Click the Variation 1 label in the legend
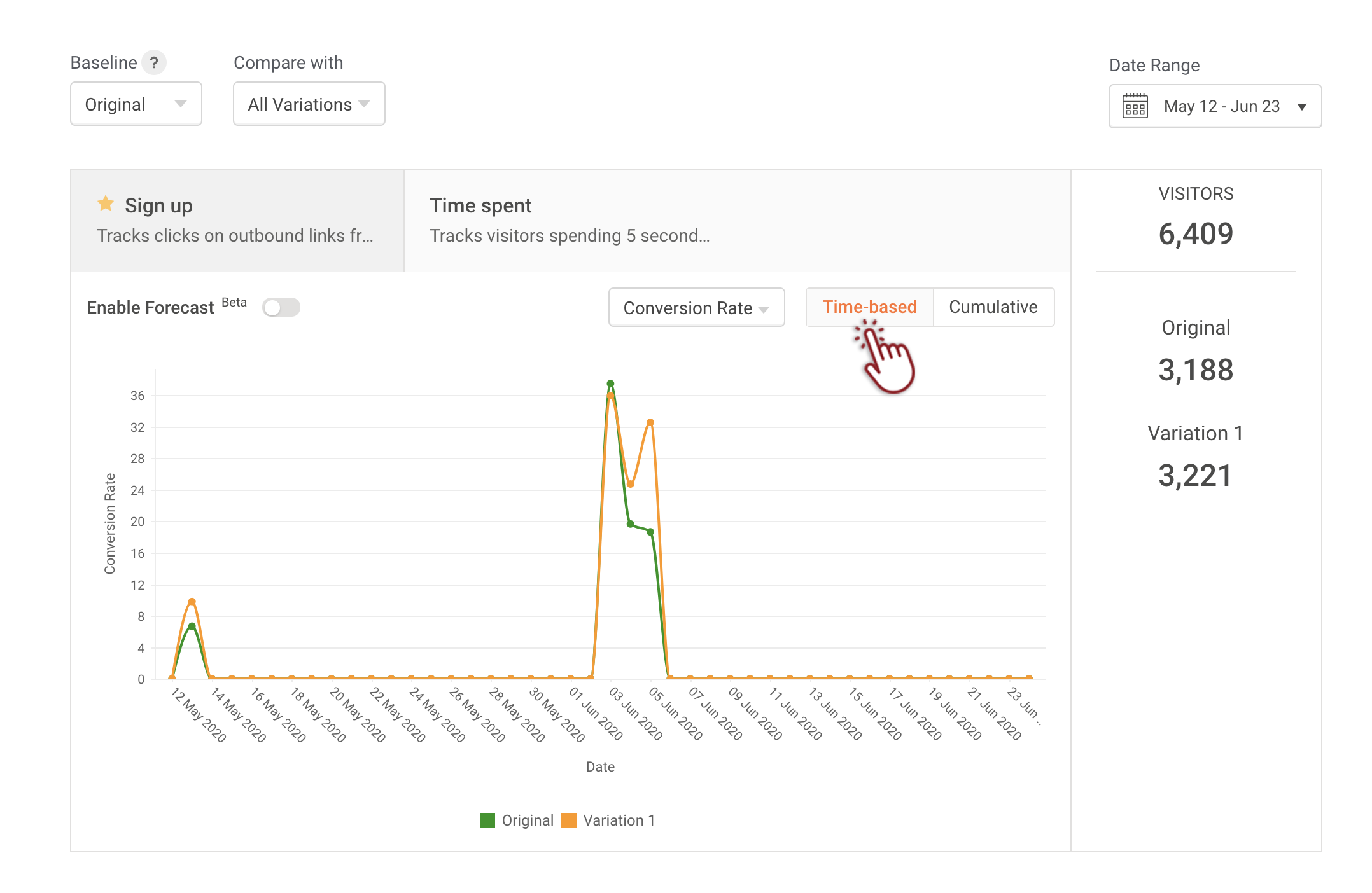This screenshot has height=893, width=1372. point(619,820)
